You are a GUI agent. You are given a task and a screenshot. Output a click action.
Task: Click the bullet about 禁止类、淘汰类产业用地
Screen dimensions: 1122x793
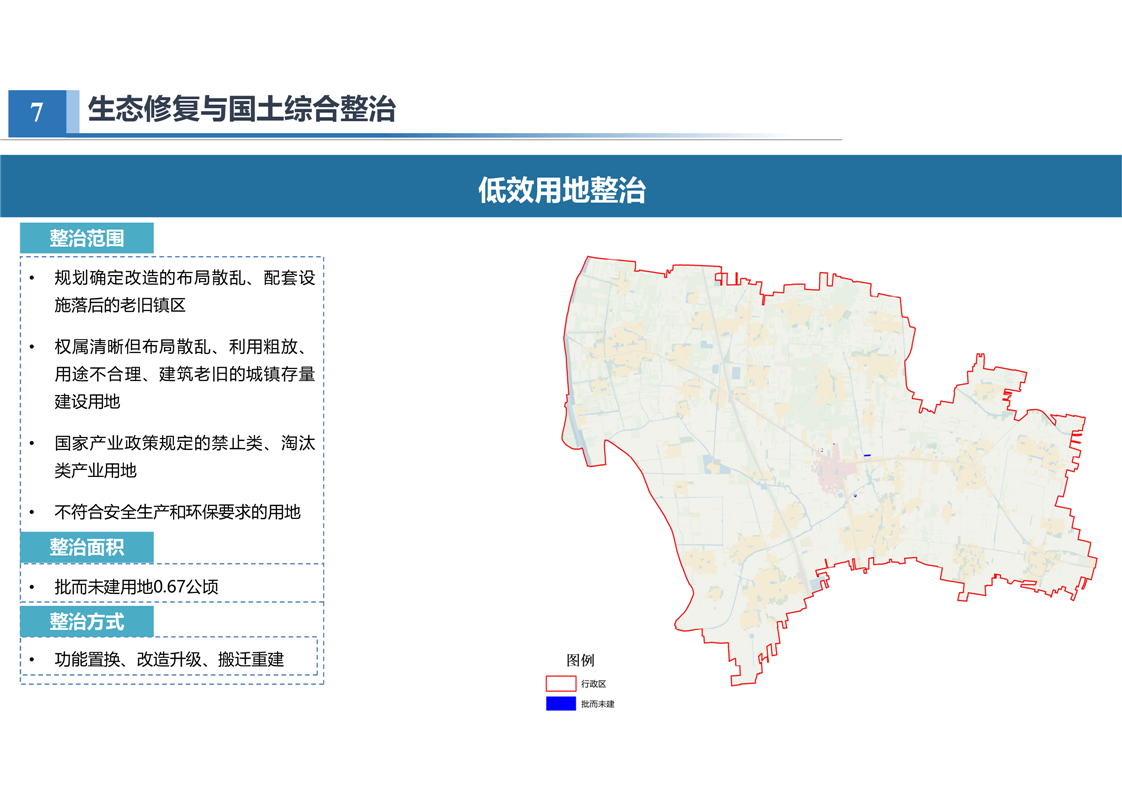[x=184, y=456]
